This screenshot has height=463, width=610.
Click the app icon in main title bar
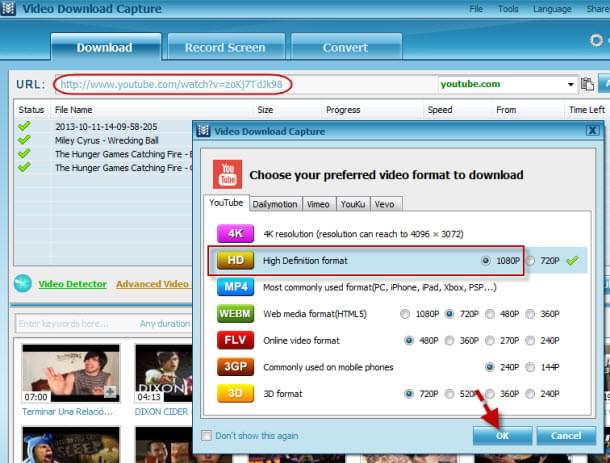click(x=8, y=9)
